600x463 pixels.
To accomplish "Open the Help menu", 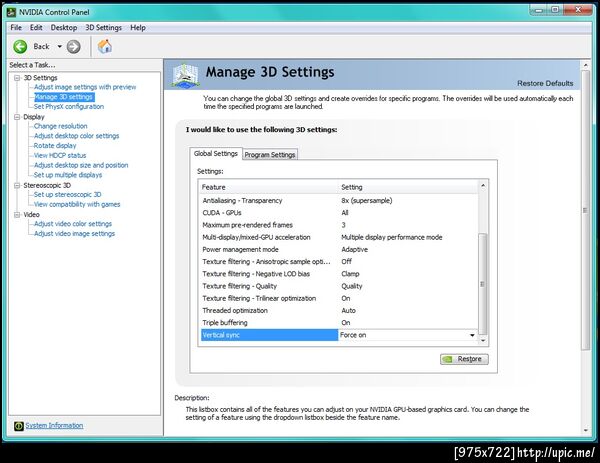I will click(x=138, y=28).
